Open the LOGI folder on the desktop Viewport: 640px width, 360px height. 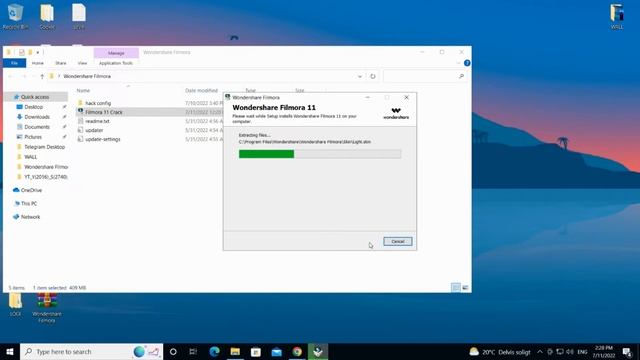click(x=15, y=304)
